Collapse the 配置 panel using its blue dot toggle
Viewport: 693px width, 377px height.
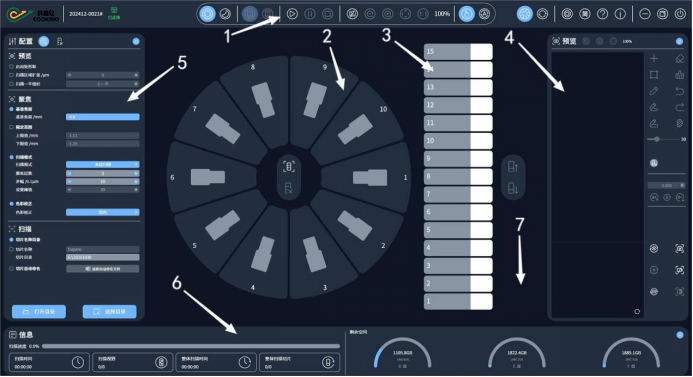point(136,41)
